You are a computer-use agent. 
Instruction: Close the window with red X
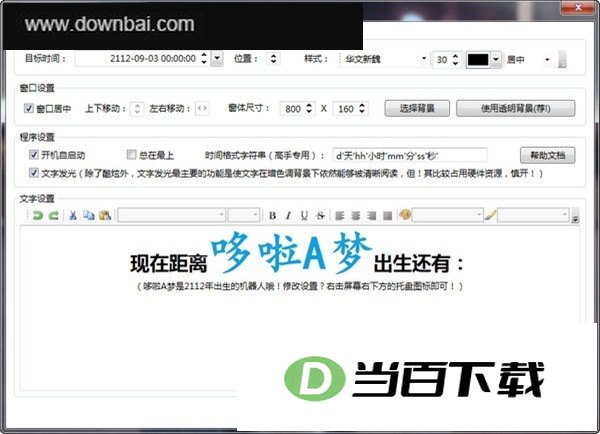coord(578,7)
